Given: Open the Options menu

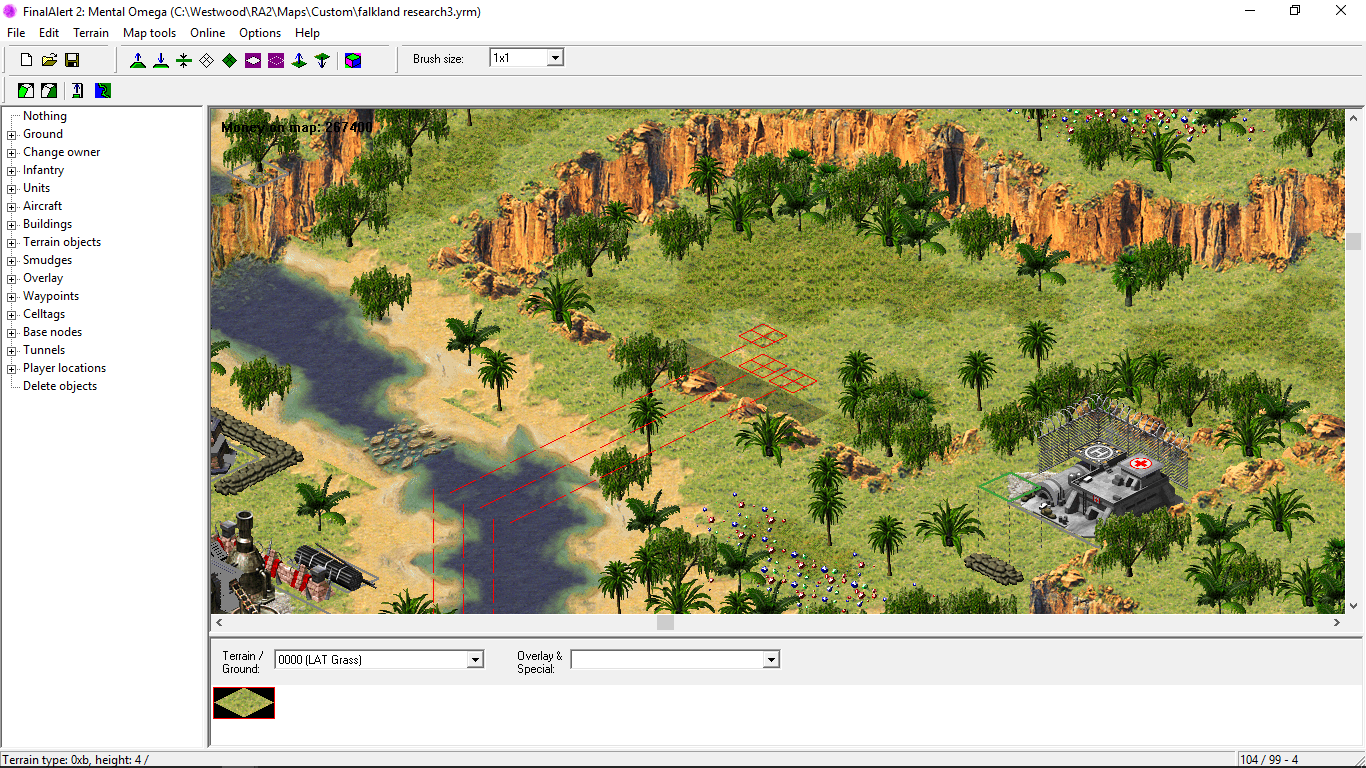Looking at the screenshot, I should tap(260, 33).
